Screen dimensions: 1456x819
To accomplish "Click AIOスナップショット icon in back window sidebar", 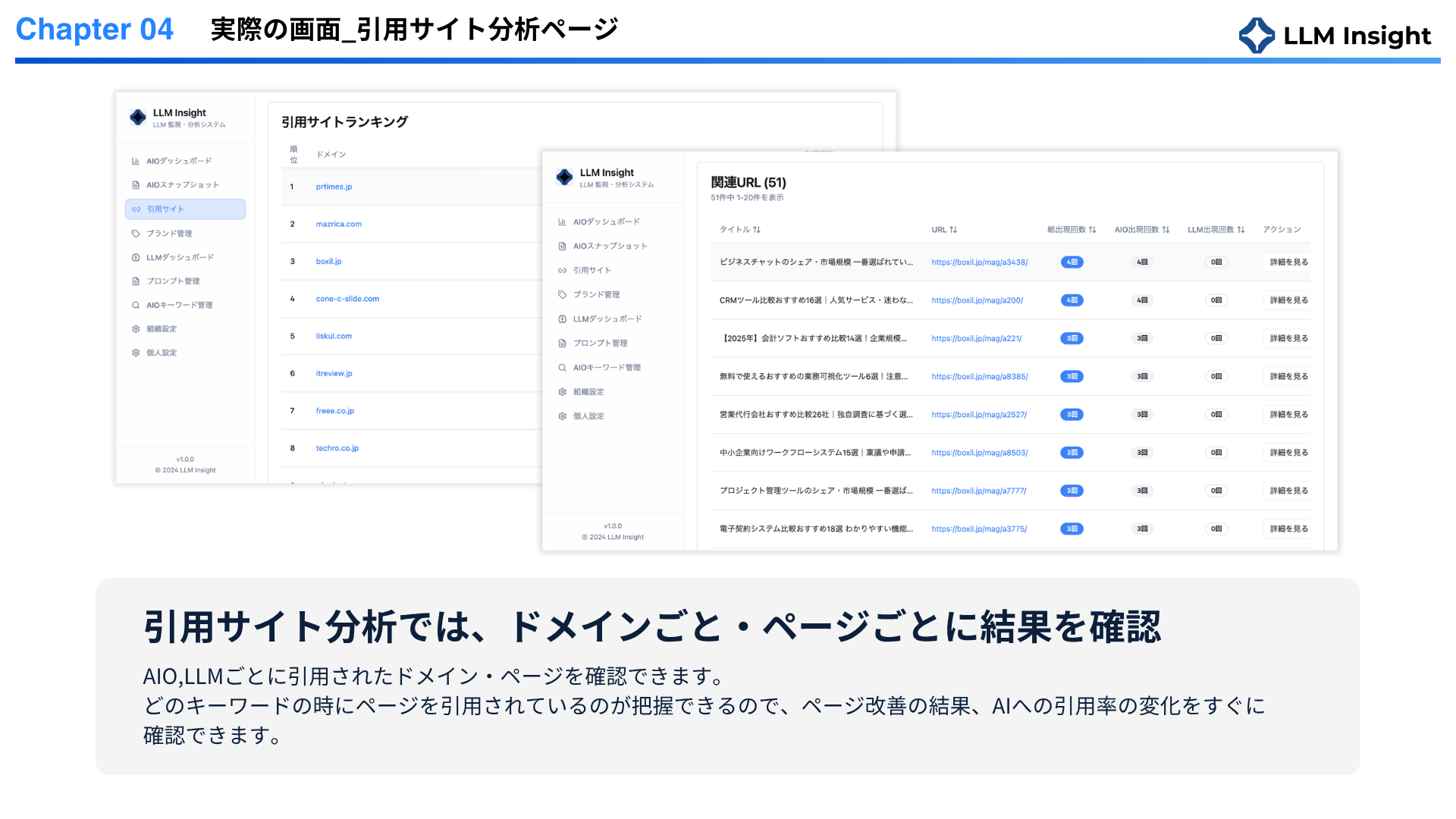I will [136, 185].
